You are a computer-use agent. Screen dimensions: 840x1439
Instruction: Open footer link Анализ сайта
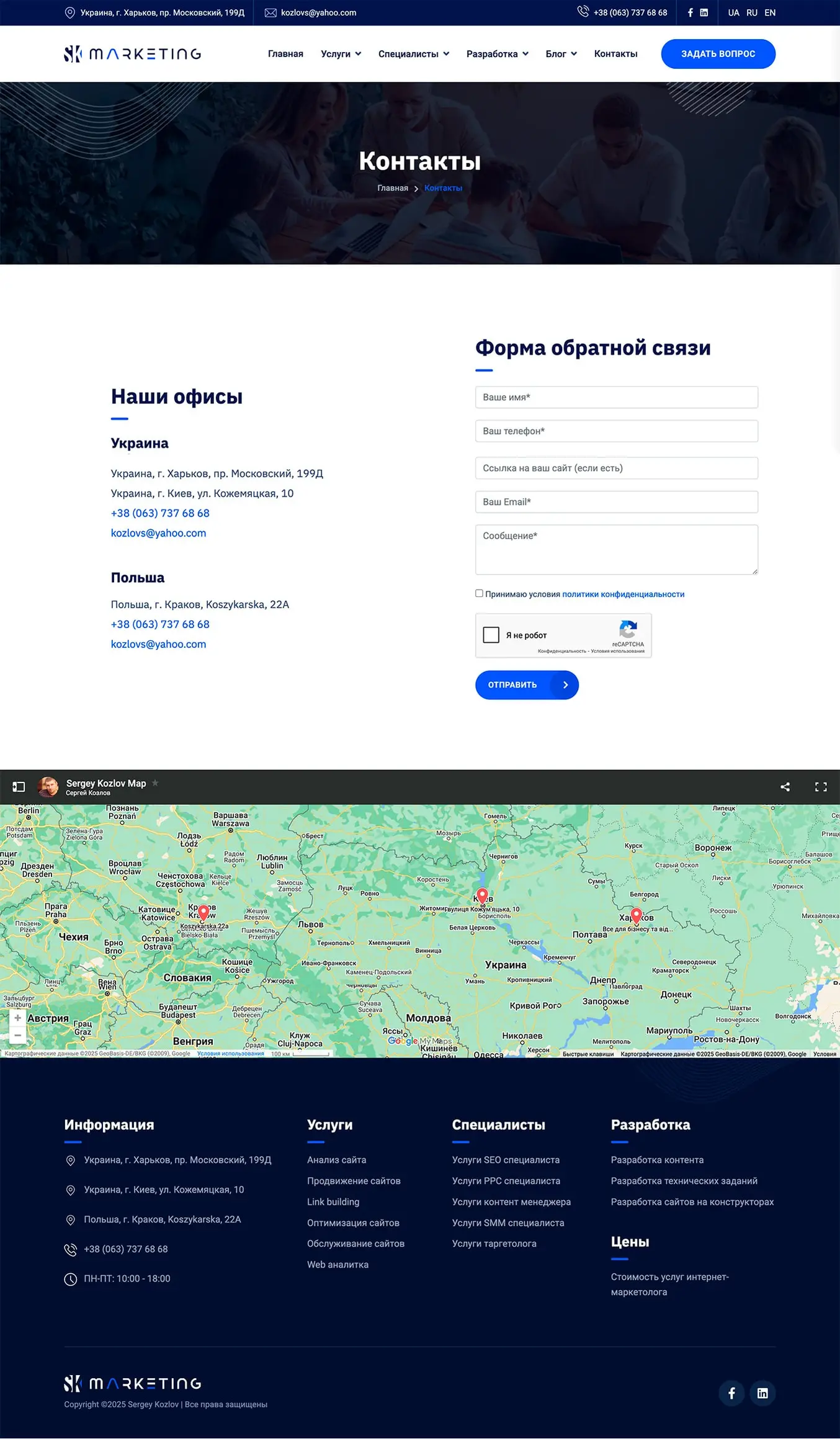pyautogui.click(x=336, y=1160)
